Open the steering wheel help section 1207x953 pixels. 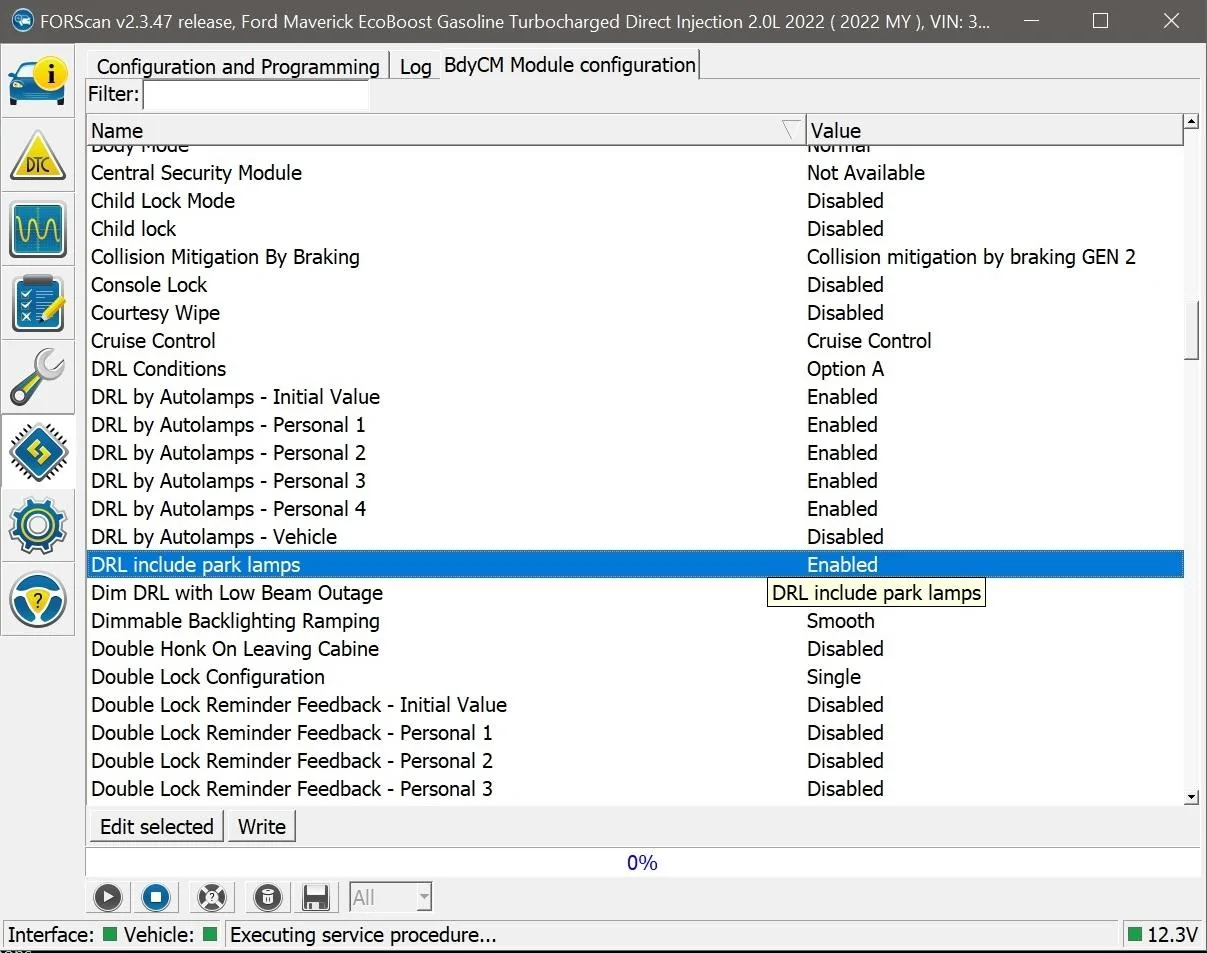pyautogui.click(x=38, y=599)
